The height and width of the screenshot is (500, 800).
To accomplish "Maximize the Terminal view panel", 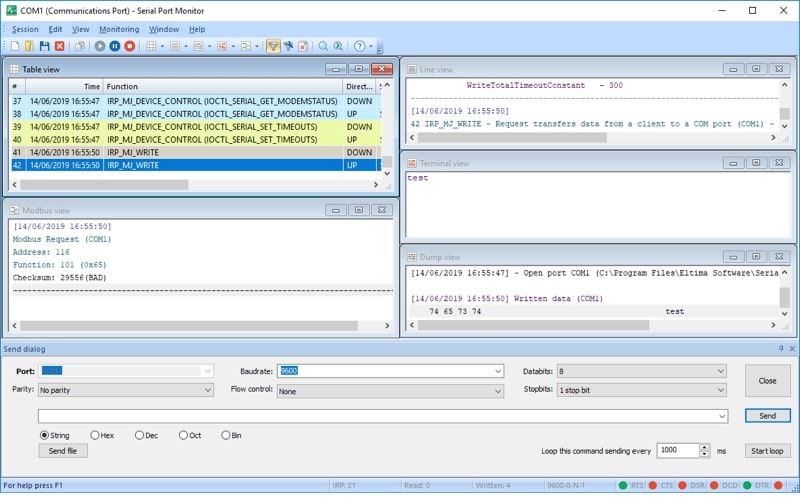I will [756, 163].
